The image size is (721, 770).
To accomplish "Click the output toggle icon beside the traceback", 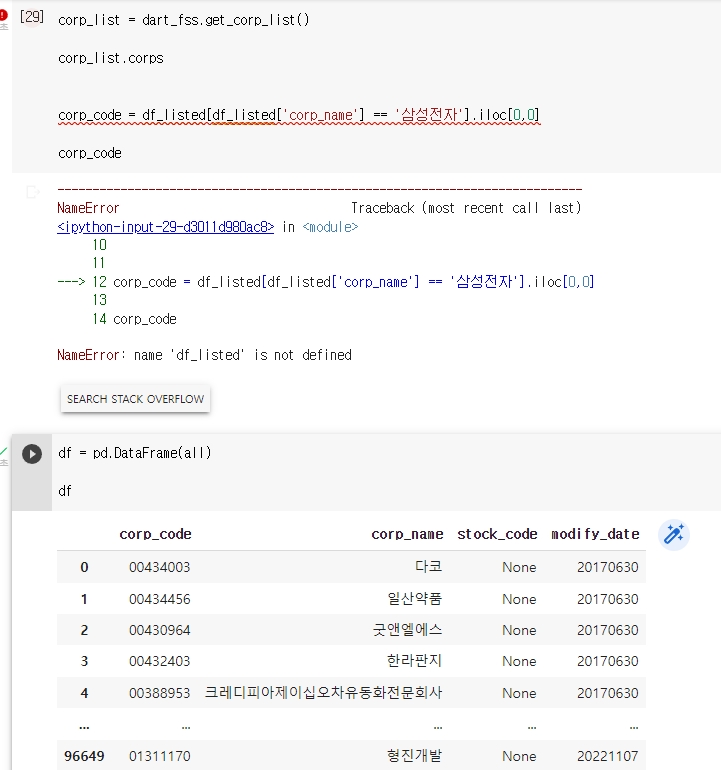I will tap(32, 192).
